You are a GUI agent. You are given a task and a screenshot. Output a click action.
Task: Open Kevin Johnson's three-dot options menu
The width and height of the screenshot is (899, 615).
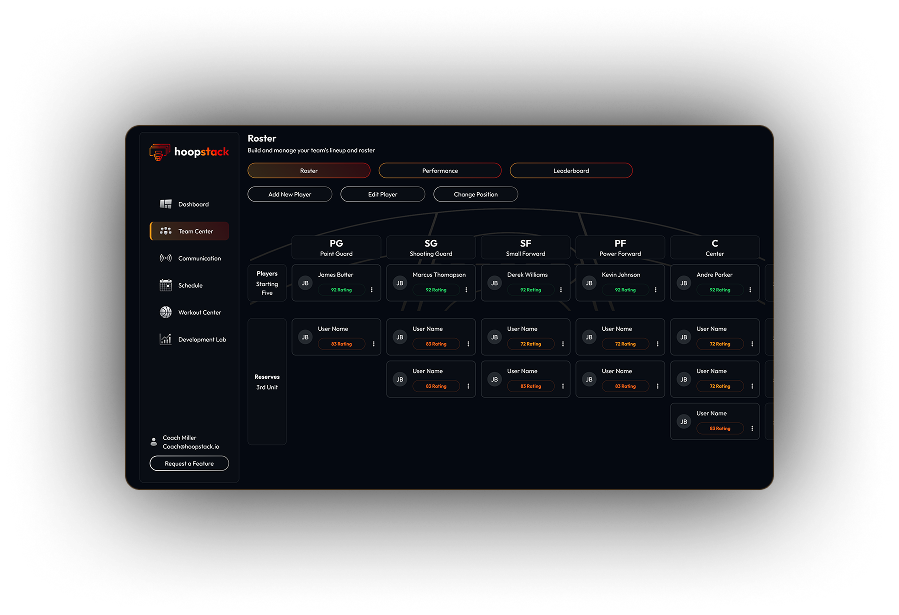(655, 290)
